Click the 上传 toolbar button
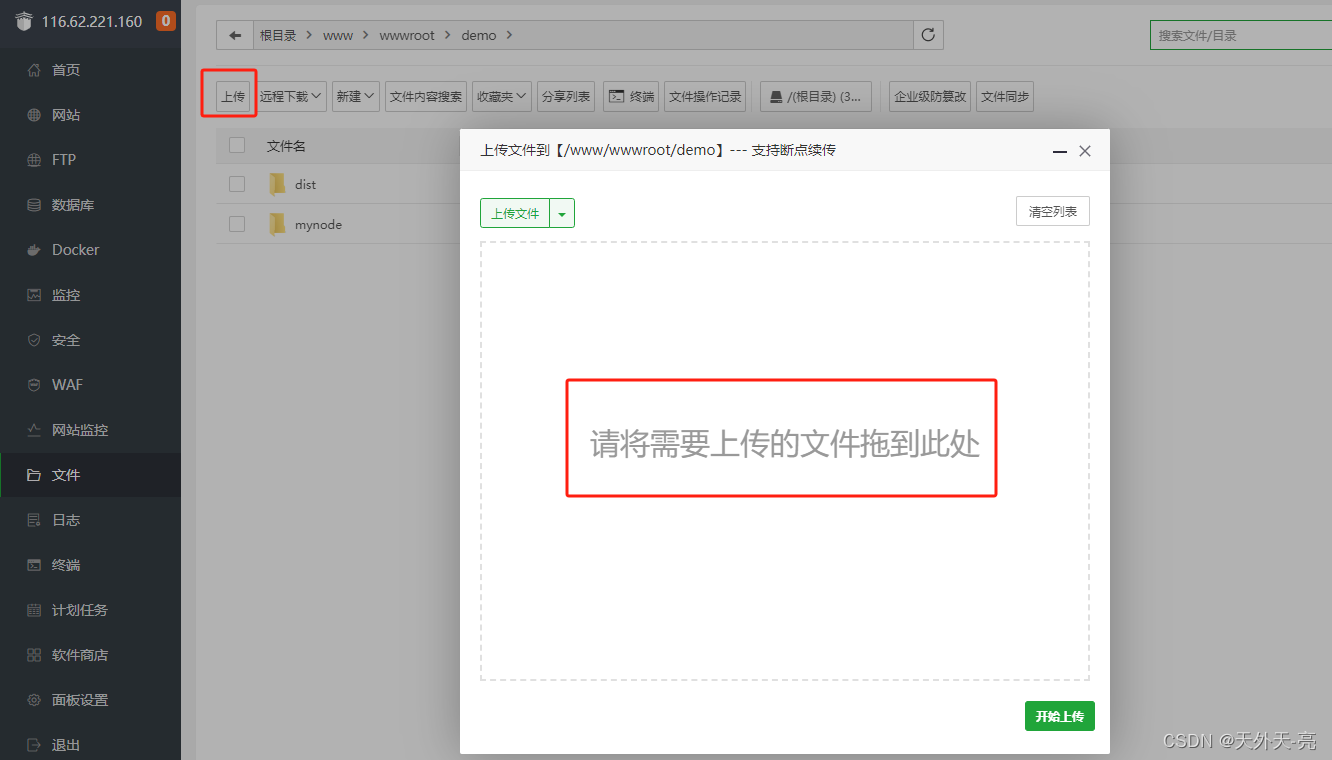The image size is (1332, 760). [x=233, y=96]
